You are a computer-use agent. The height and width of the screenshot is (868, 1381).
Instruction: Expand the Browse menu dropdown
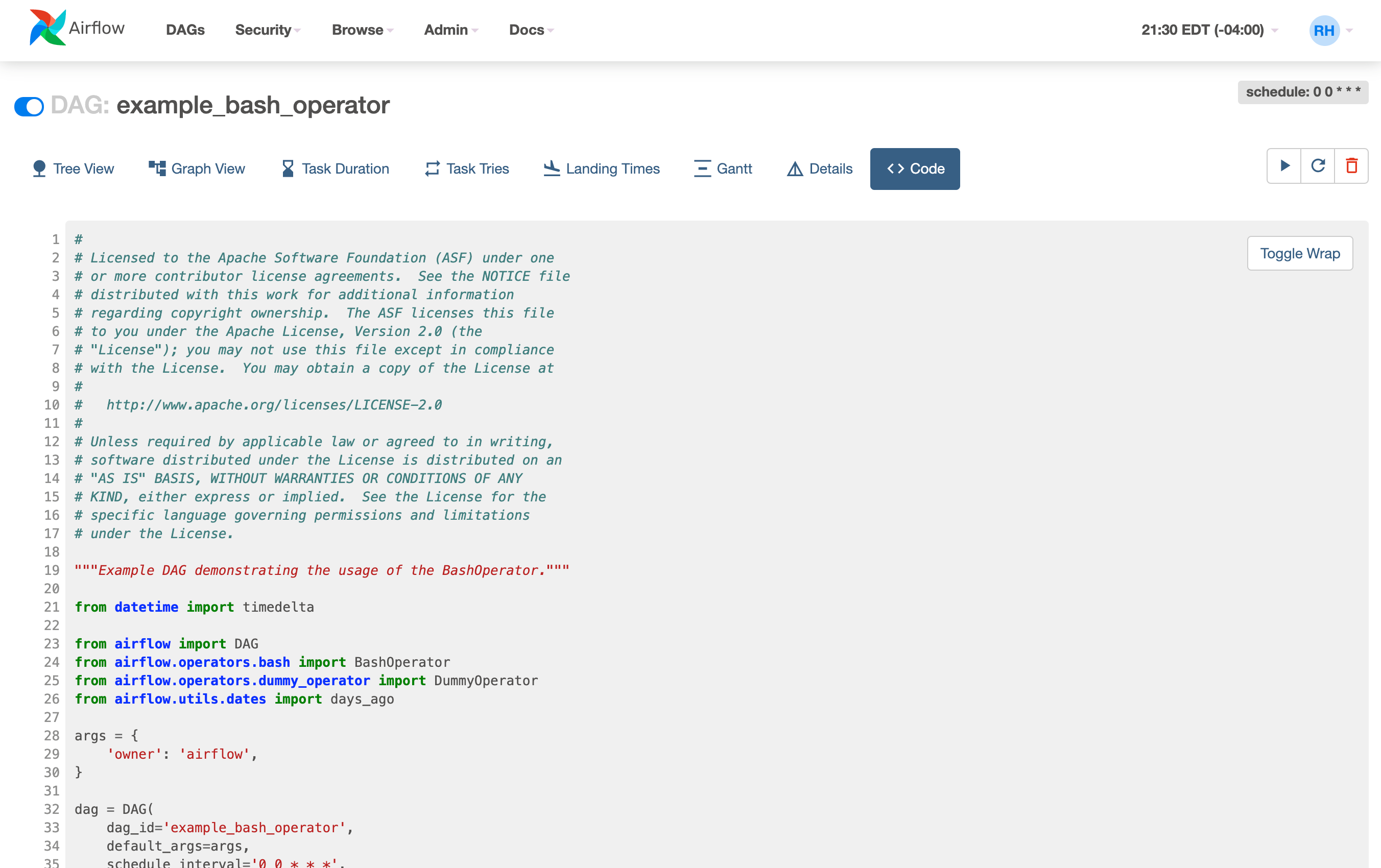362,30
